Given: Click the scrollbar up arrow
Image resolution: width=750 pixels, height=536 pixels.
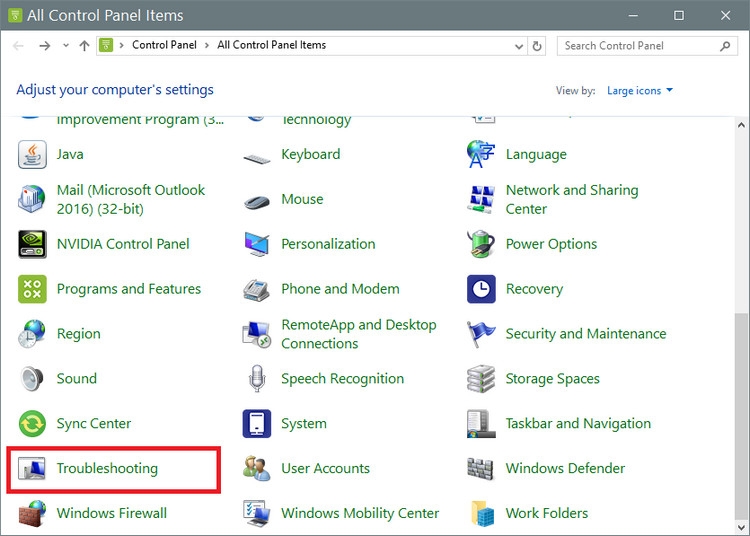Looking at the screenshot, I should 741,125.
